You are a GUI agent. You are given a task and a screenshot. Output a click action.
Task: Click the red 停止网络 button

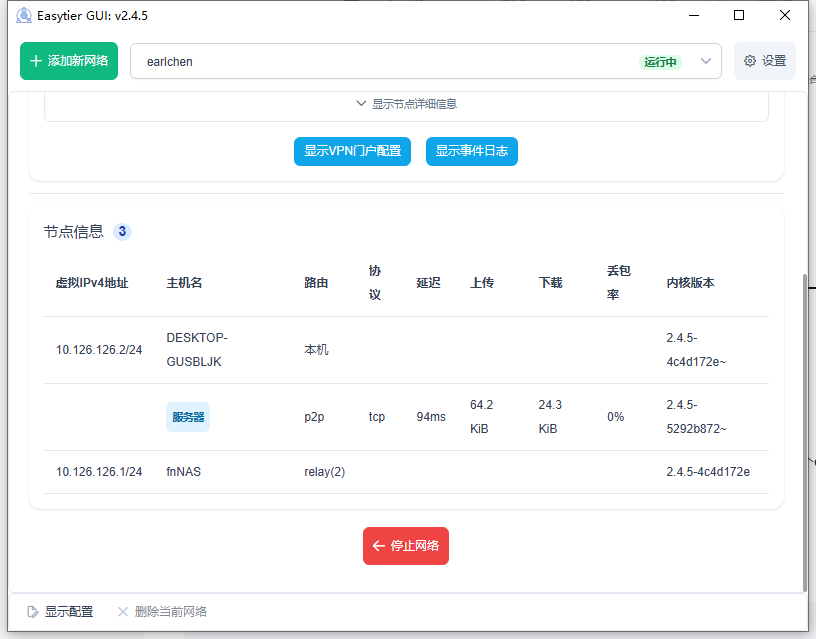click(406, 546)
